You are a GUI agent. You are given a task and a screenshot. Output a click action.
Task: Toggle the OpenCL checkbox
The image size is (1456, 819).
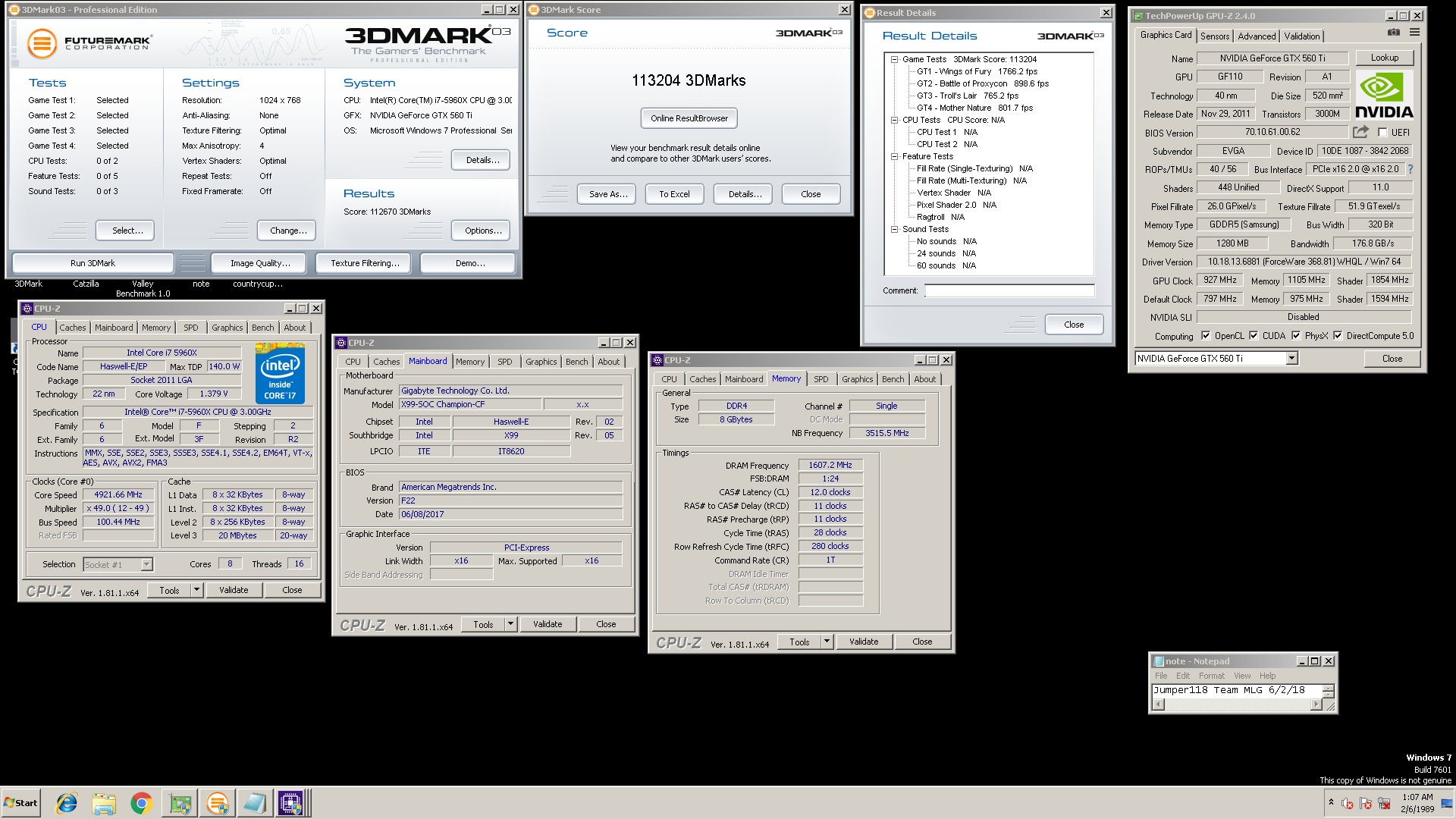click(1206, 336)
